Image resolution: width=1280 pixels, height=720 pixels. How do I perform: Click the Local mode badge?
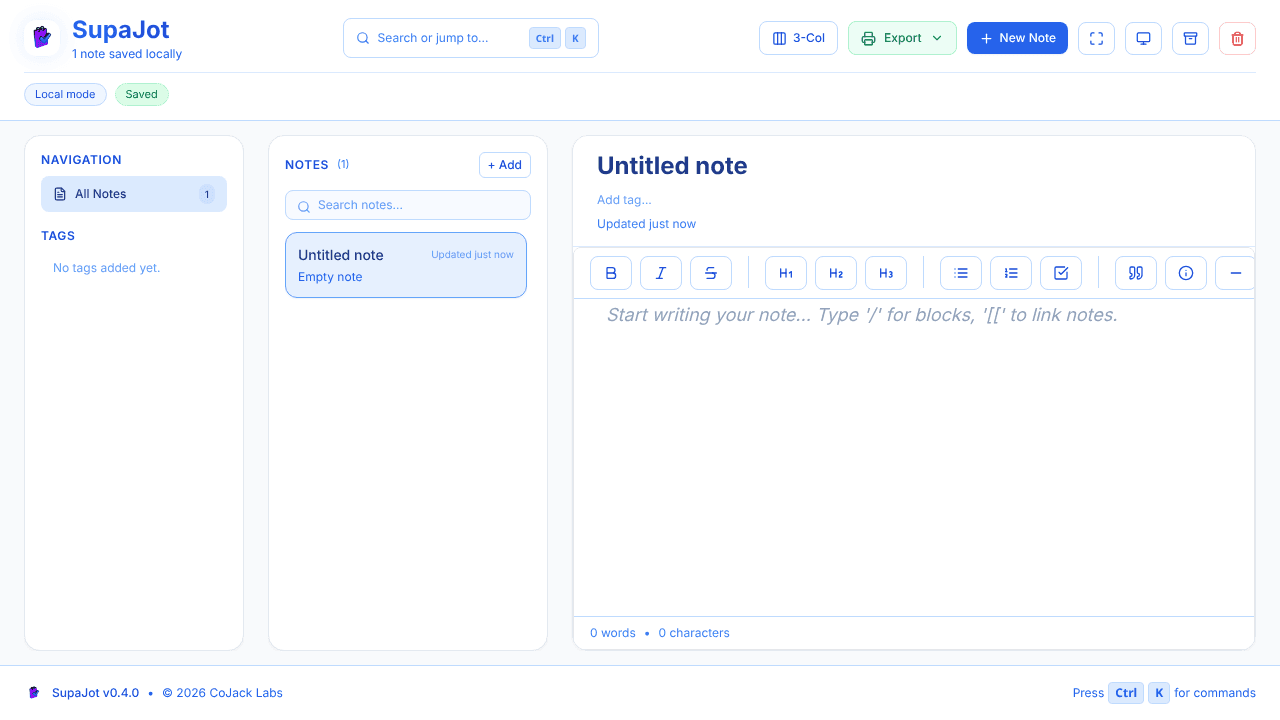65,94
